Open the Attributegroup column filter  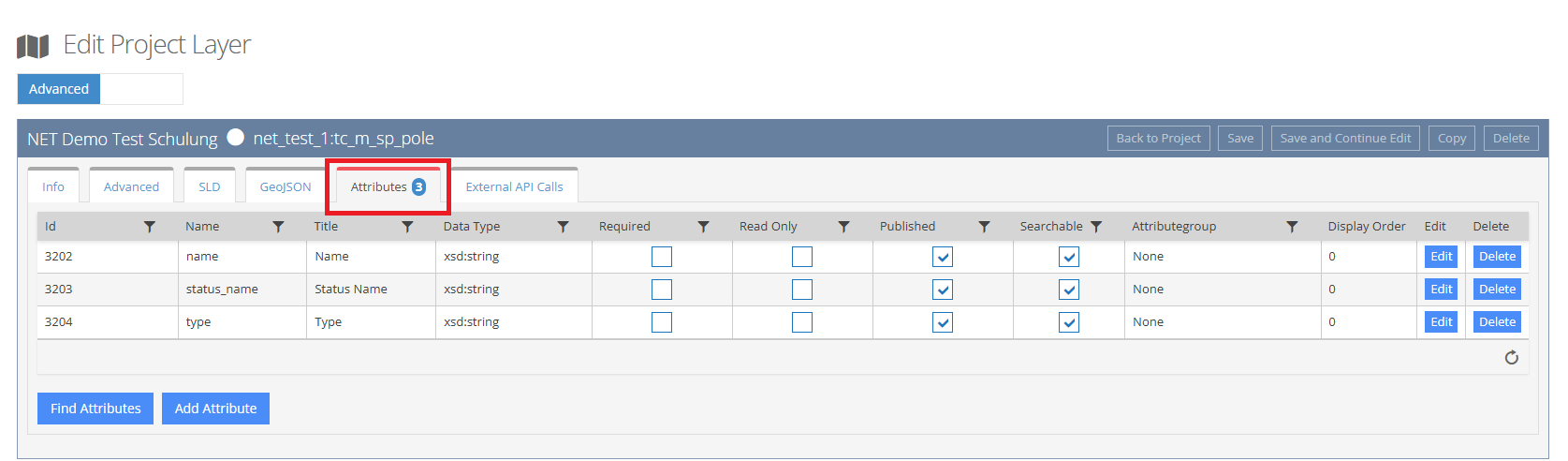click(x=1292, y=227)
